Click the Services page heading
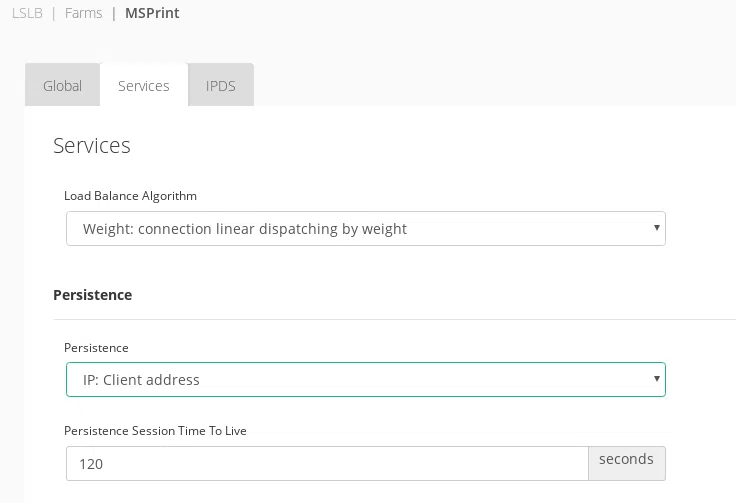736x503 pixels. pos(92,145)
